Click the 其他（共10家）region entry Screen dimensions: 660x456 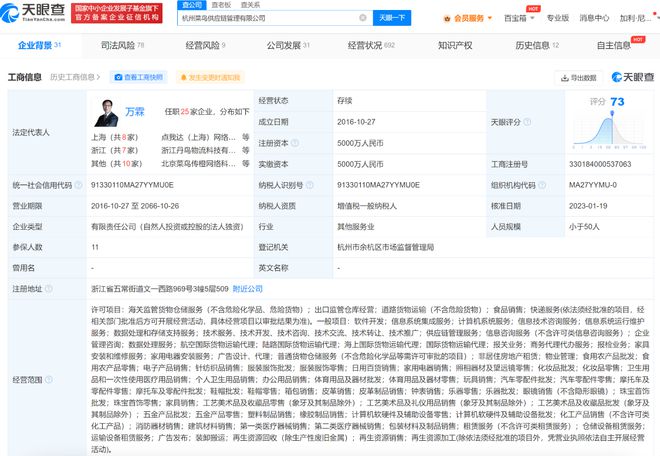[117, 163]
